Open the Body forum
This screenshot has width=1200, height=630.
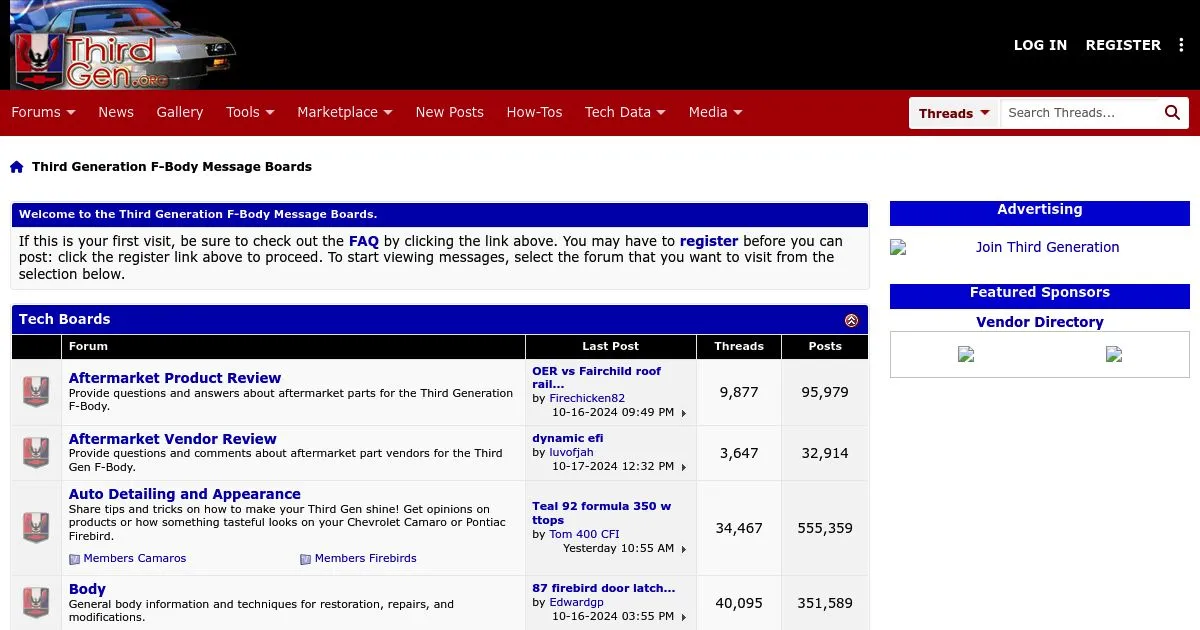coord(87,590)
